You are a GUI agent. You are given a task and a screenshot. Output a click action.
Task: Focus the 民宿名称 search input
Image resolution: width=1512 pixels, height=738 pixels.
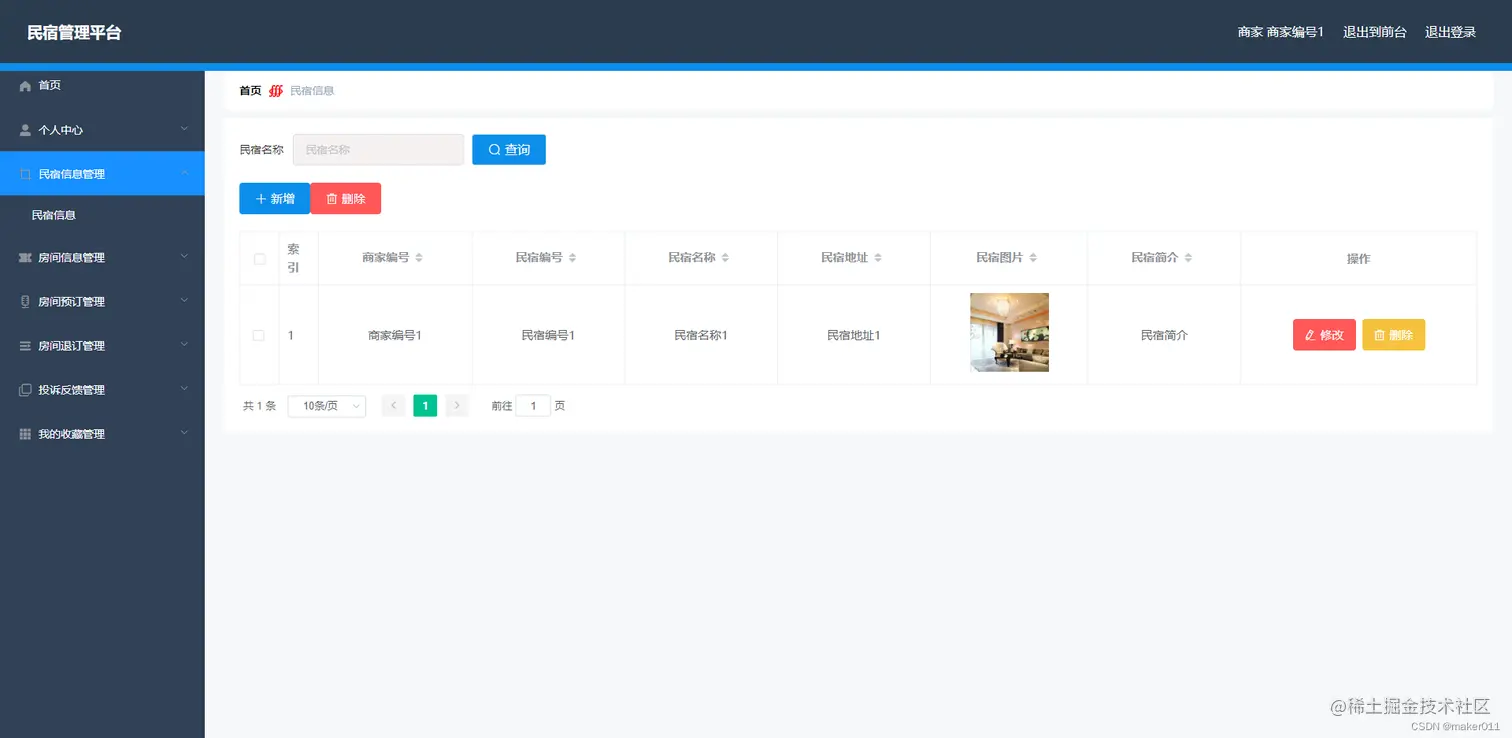tap(378, 150)
